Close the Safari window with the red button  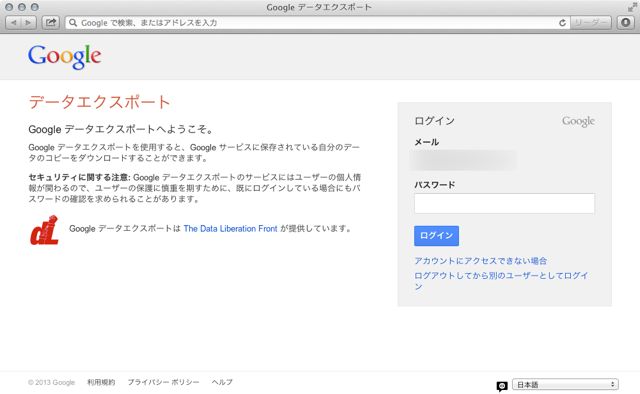coord(9,7)
